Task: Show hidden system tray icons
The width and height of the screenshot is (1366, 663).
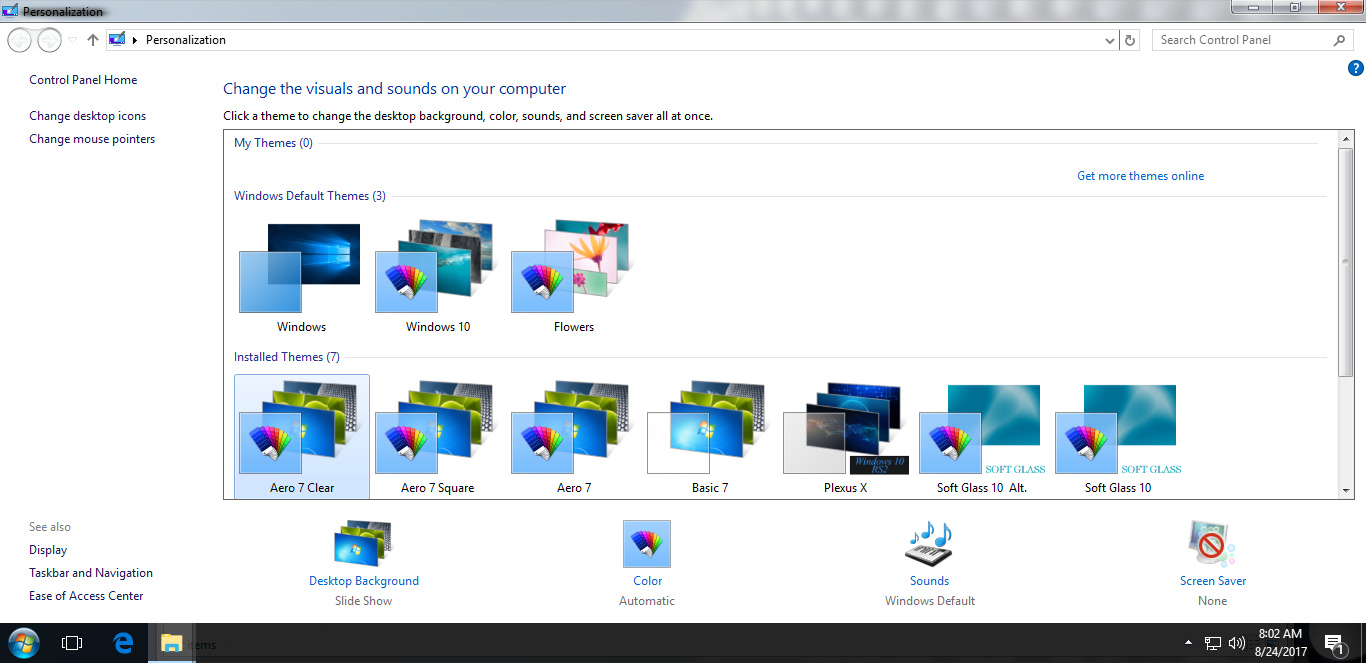Action: [x=1188, y=643]
